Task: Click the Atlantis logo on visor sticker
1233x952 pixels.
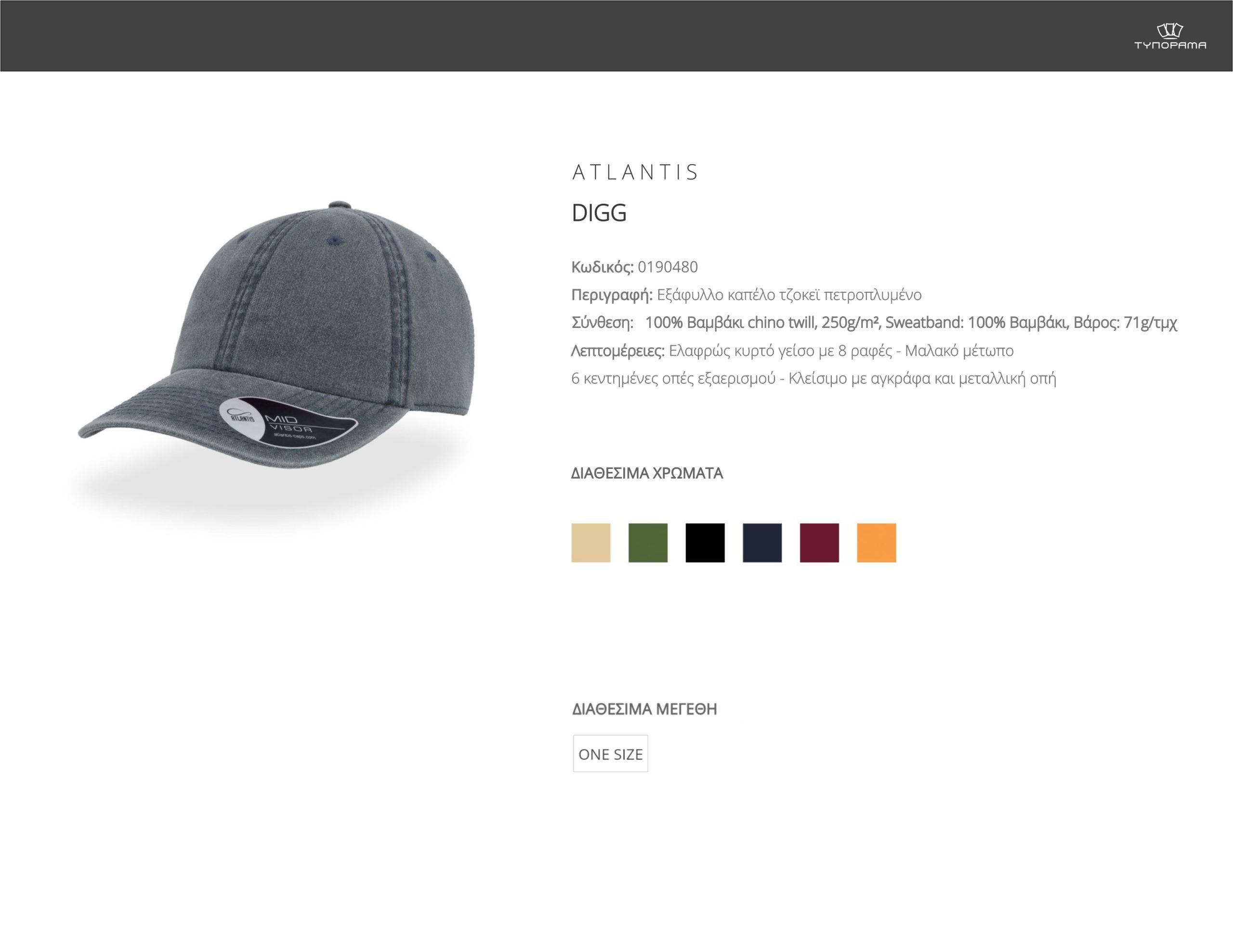Action: coord(241,417)
